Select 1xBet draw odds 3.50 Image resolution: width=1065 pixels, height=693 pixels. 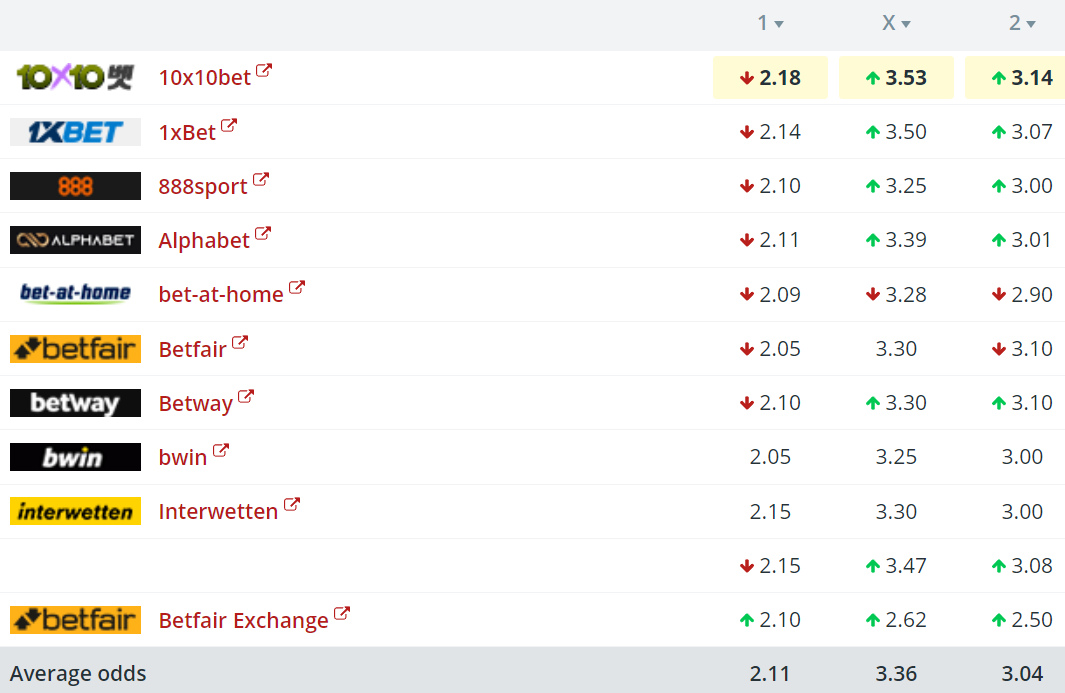[896, 132]
